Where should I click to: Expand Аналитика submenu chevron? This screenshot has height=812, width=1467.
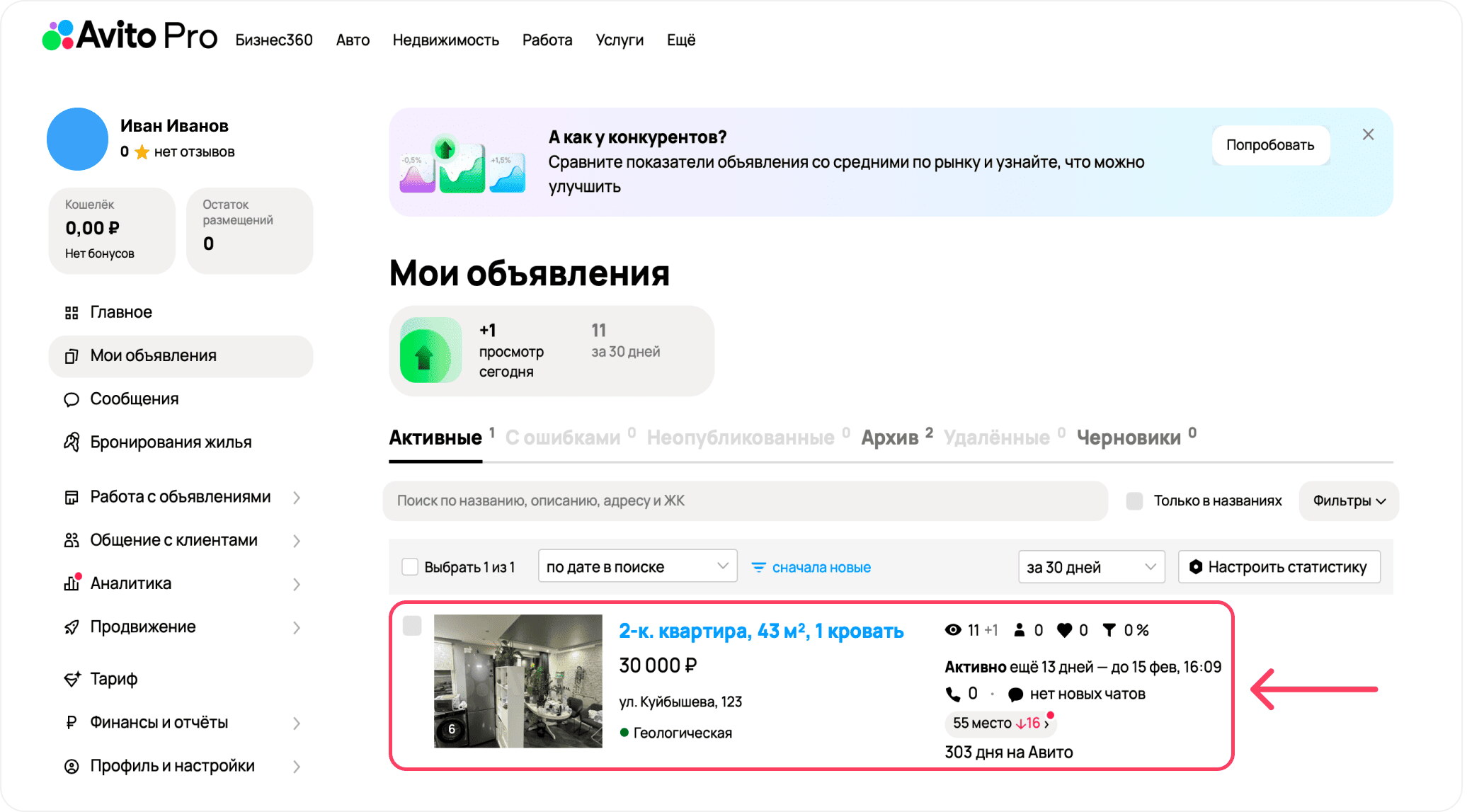click(297, 584)
